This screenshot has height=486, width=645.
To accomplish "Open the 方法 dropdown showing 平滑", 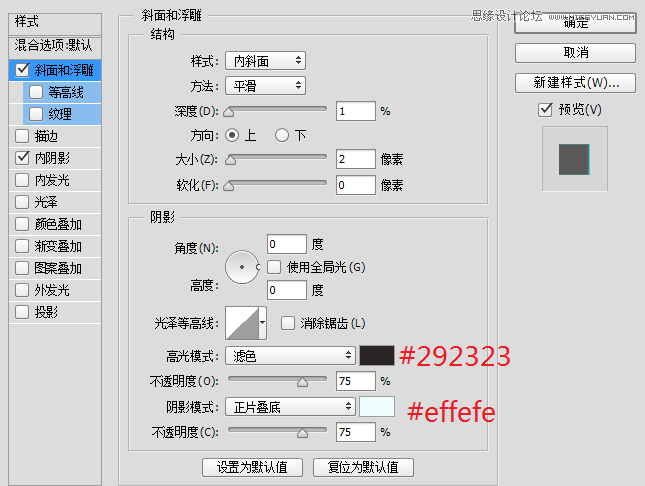I will [x=265, y=86].
